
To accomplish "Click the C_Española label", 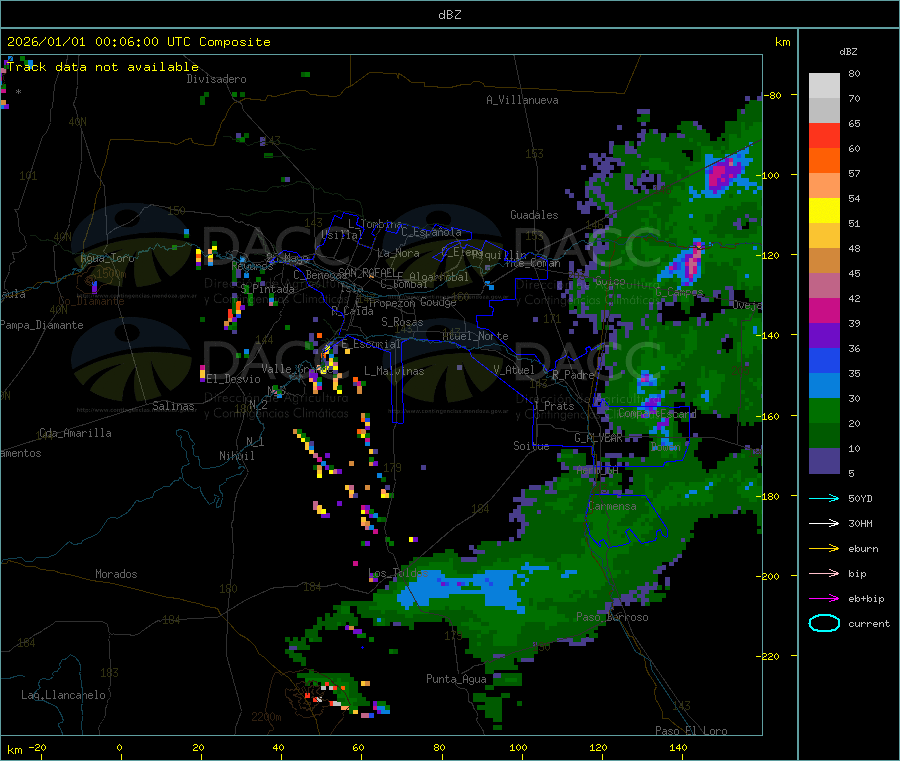I will pyautogui.click(x=432, y=232).
